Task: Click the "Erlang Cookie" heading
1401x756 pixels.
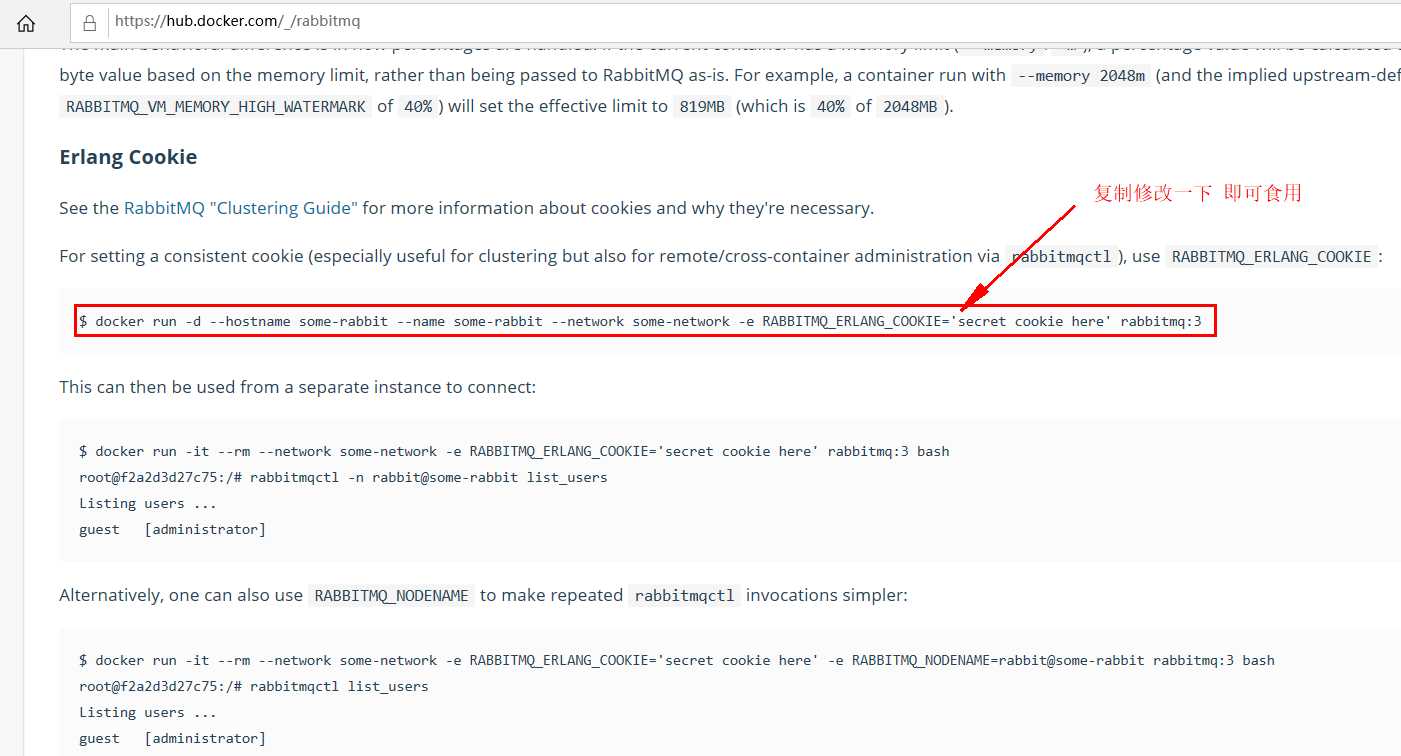Action: [x=128, y=157]
